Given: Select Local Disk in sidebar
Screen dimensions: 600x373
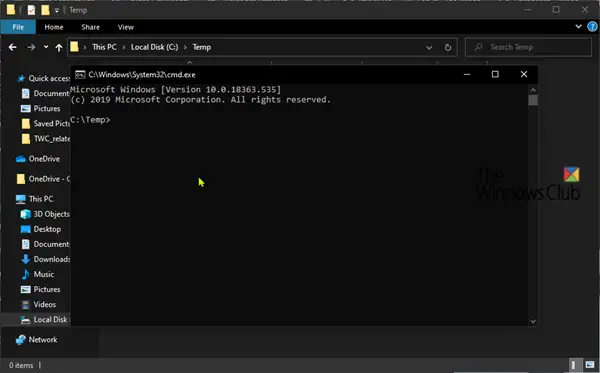Looking at the screenshot, I should [44, 319].
